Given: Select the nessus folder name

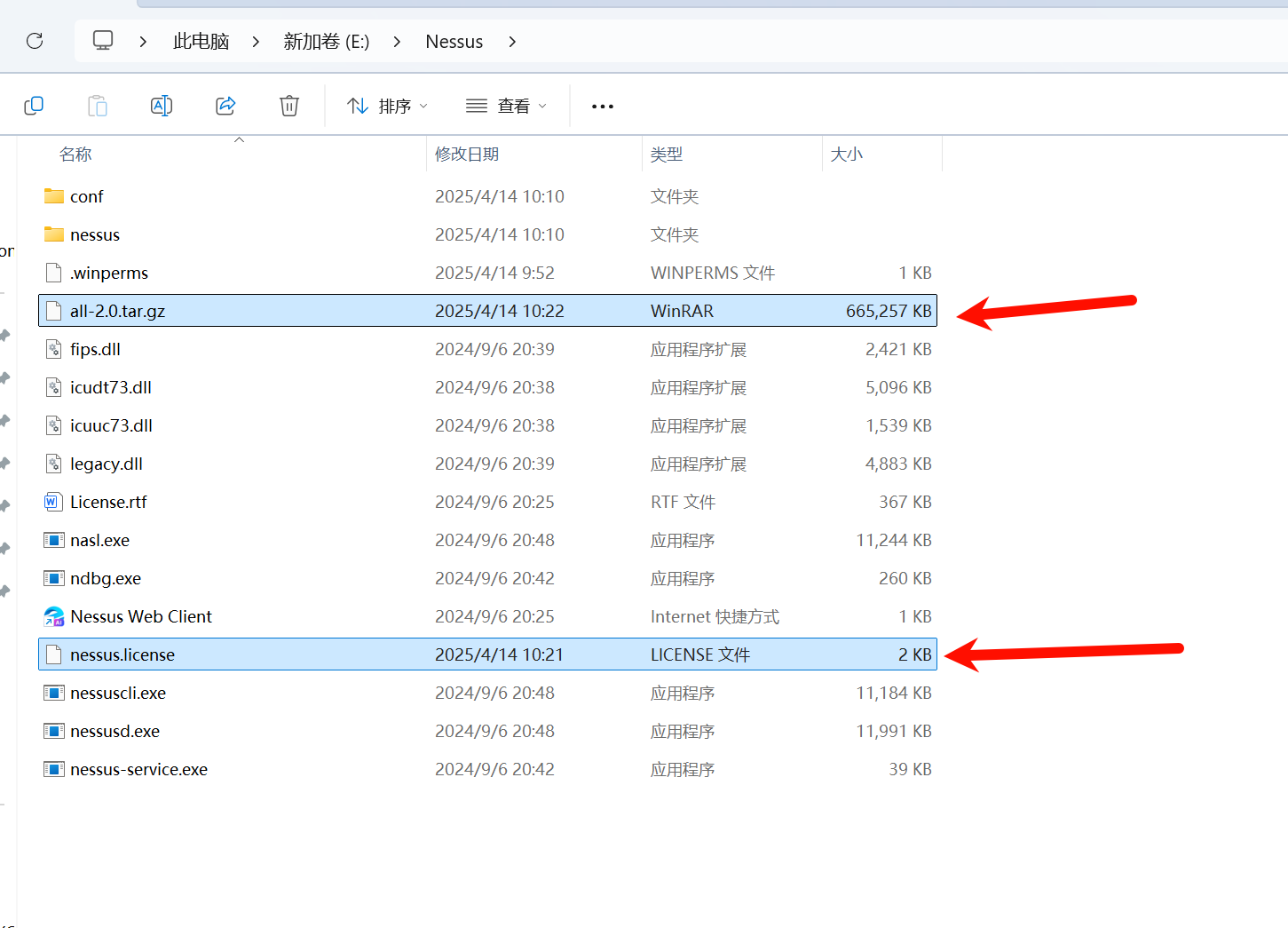Looking at the screenshot, I should pos(95,234).
